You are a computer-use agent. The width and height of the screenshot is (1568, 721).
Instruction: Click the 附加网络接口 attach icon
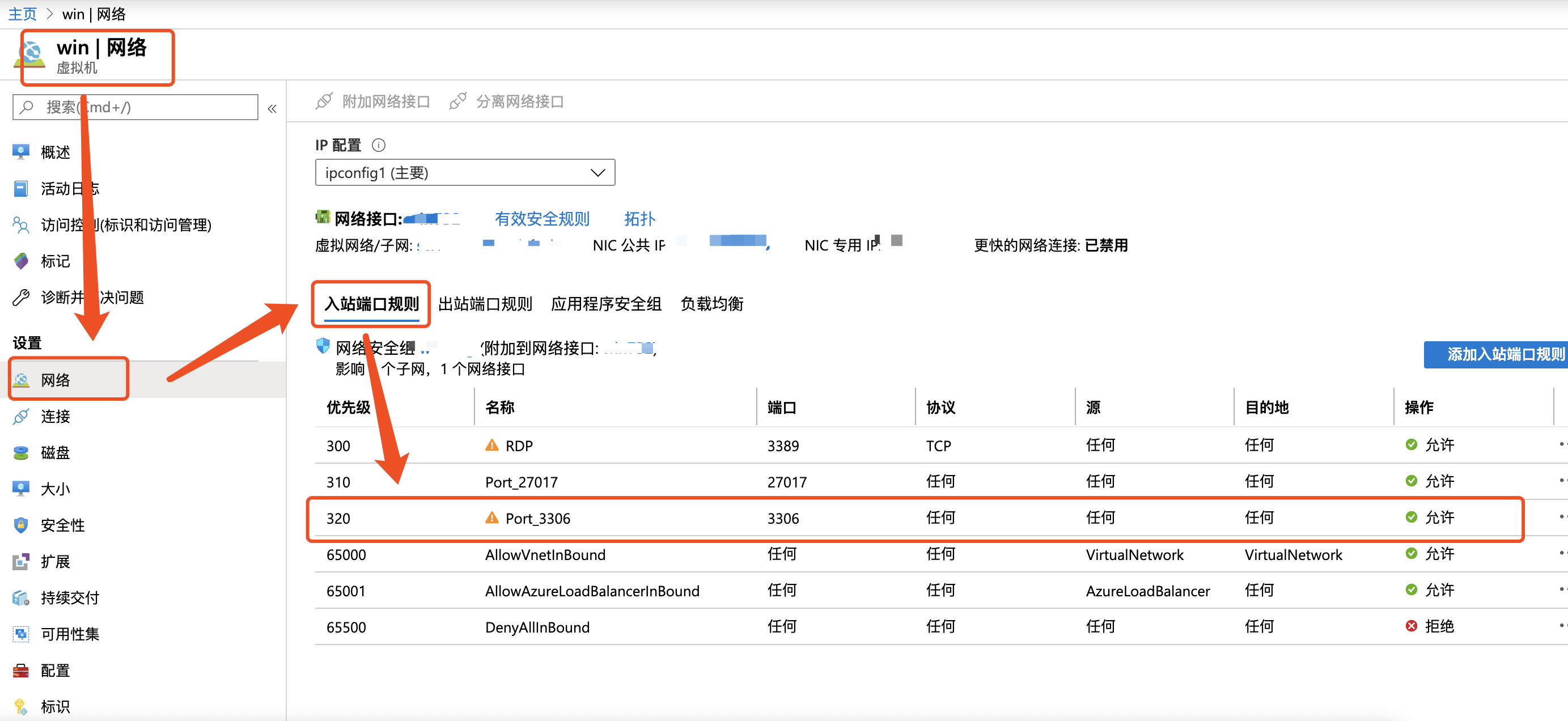pyautogui.click(x=324, y=101)
